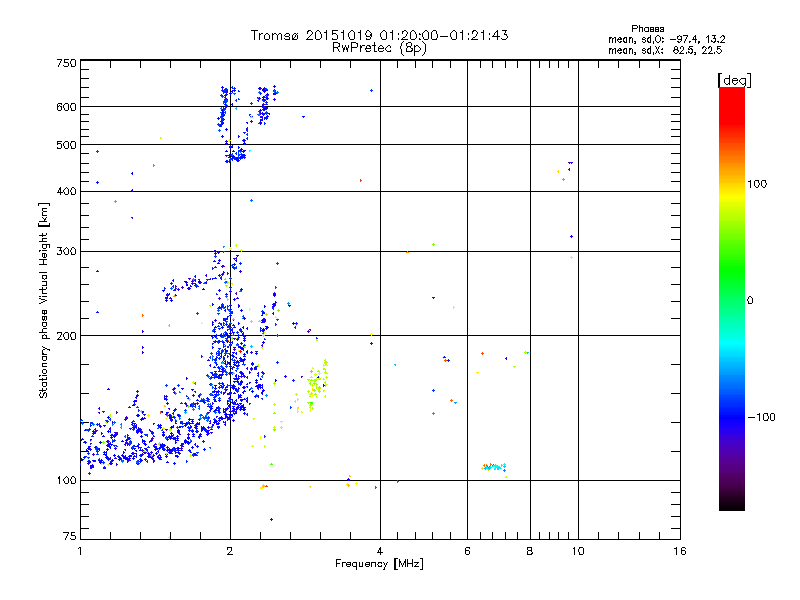Click the cyan-orange echo cluster near 7 MHz
Screen dimensions: 800x600
[494, 466]
